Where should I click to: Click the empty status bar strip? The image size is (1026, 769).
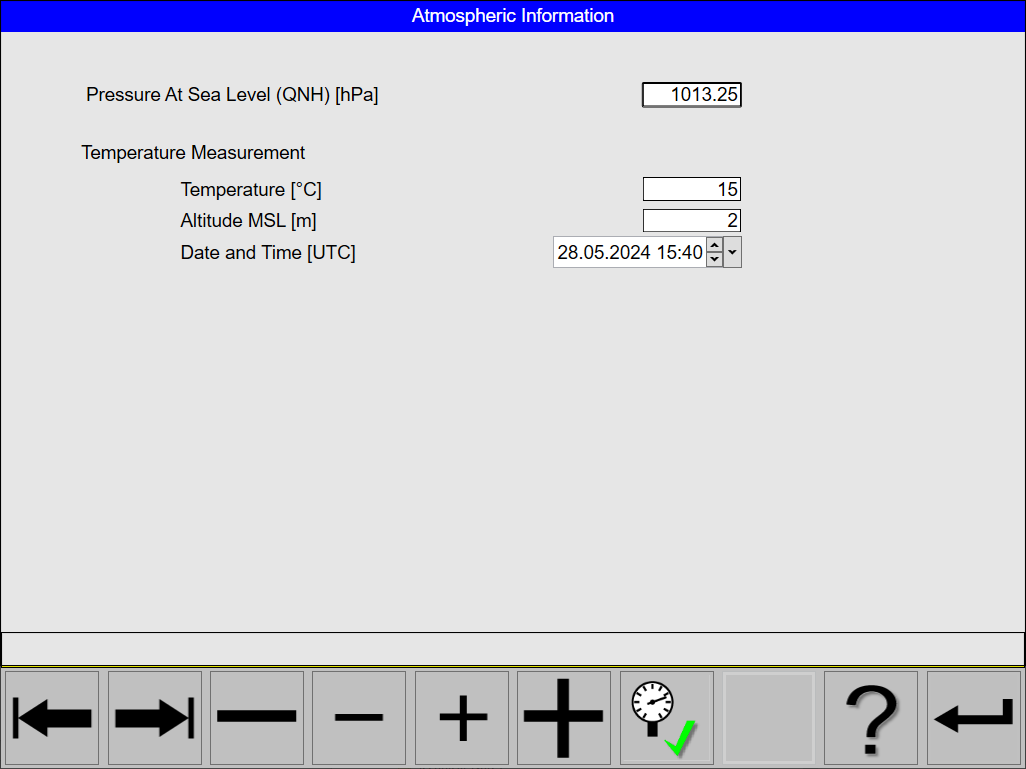click(513, 648)
